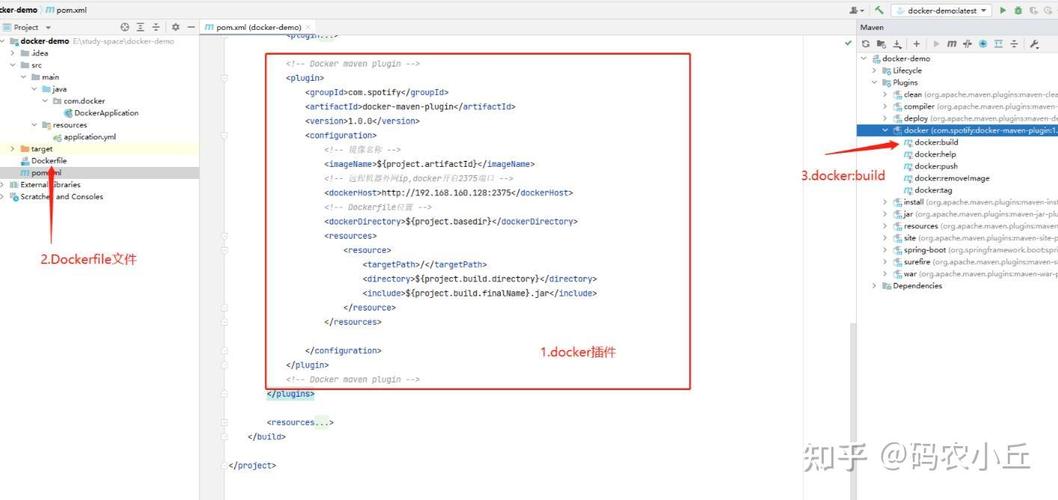This screenshot has height=500, width=1058.
Task: Expand clean plugin in Maven
Action: pyautogui.click(x=885, y=94)
